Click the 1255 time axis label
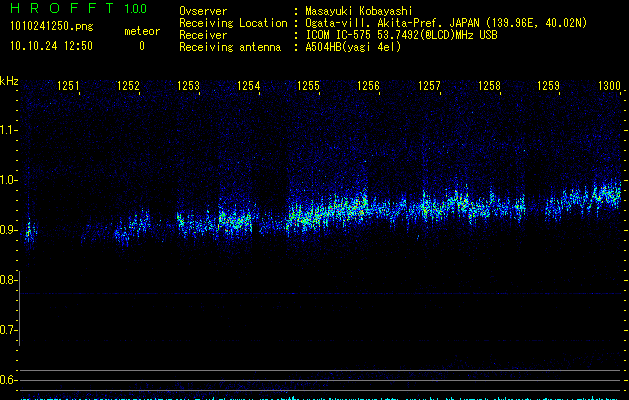629x400 pixels. (x=309, y=87)
